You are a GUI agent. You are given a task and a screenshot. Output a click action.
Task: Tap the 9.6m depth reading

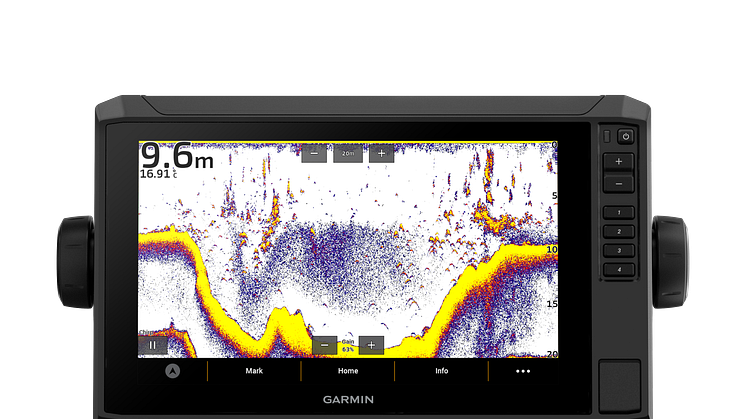tap(176, 156)
